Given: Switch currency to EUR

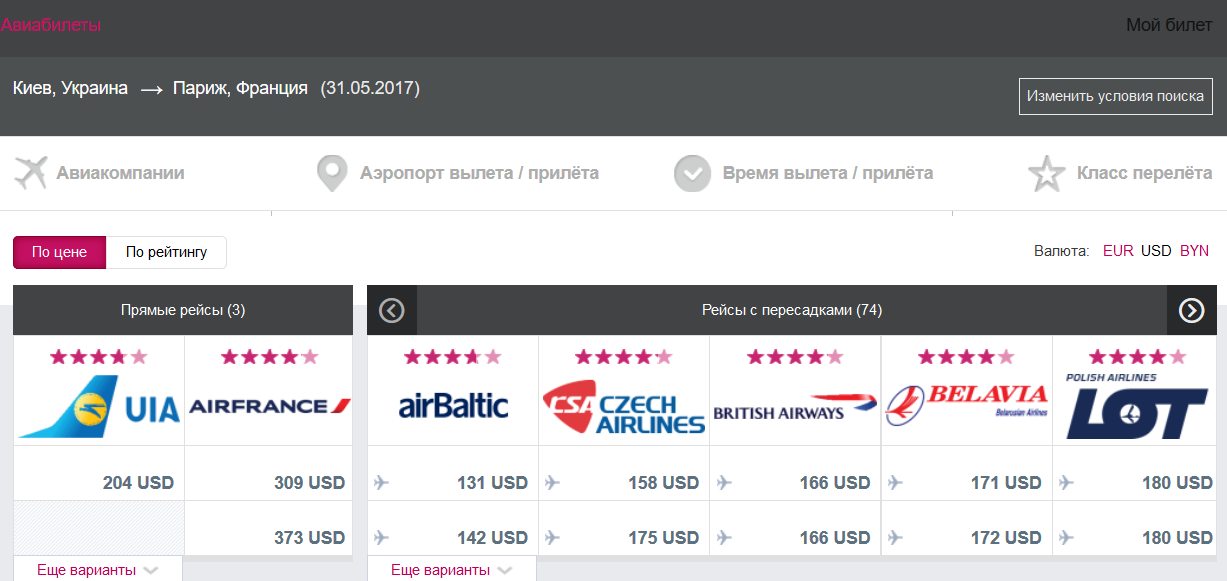Looking at the screenshot, I should pos(1118,251).
